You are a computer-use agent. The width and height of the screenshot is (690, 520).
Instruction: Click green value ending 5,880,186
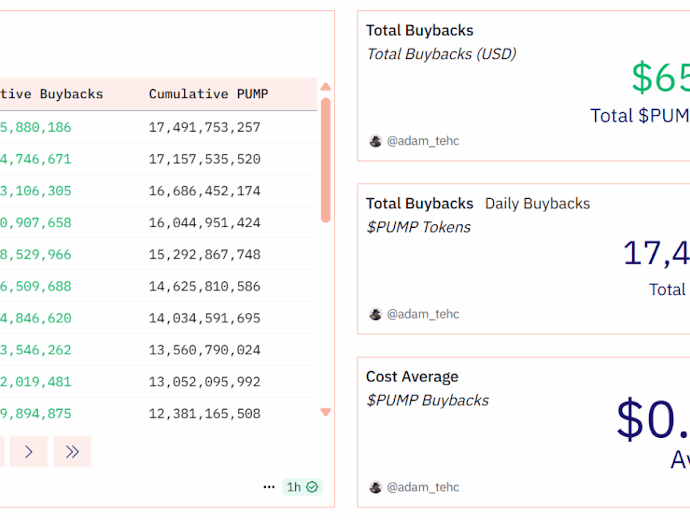coord(36,127)
